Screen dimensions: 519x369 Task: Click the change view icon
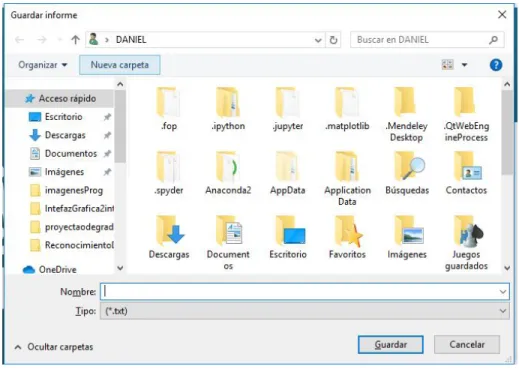click(x=447, y=65)
